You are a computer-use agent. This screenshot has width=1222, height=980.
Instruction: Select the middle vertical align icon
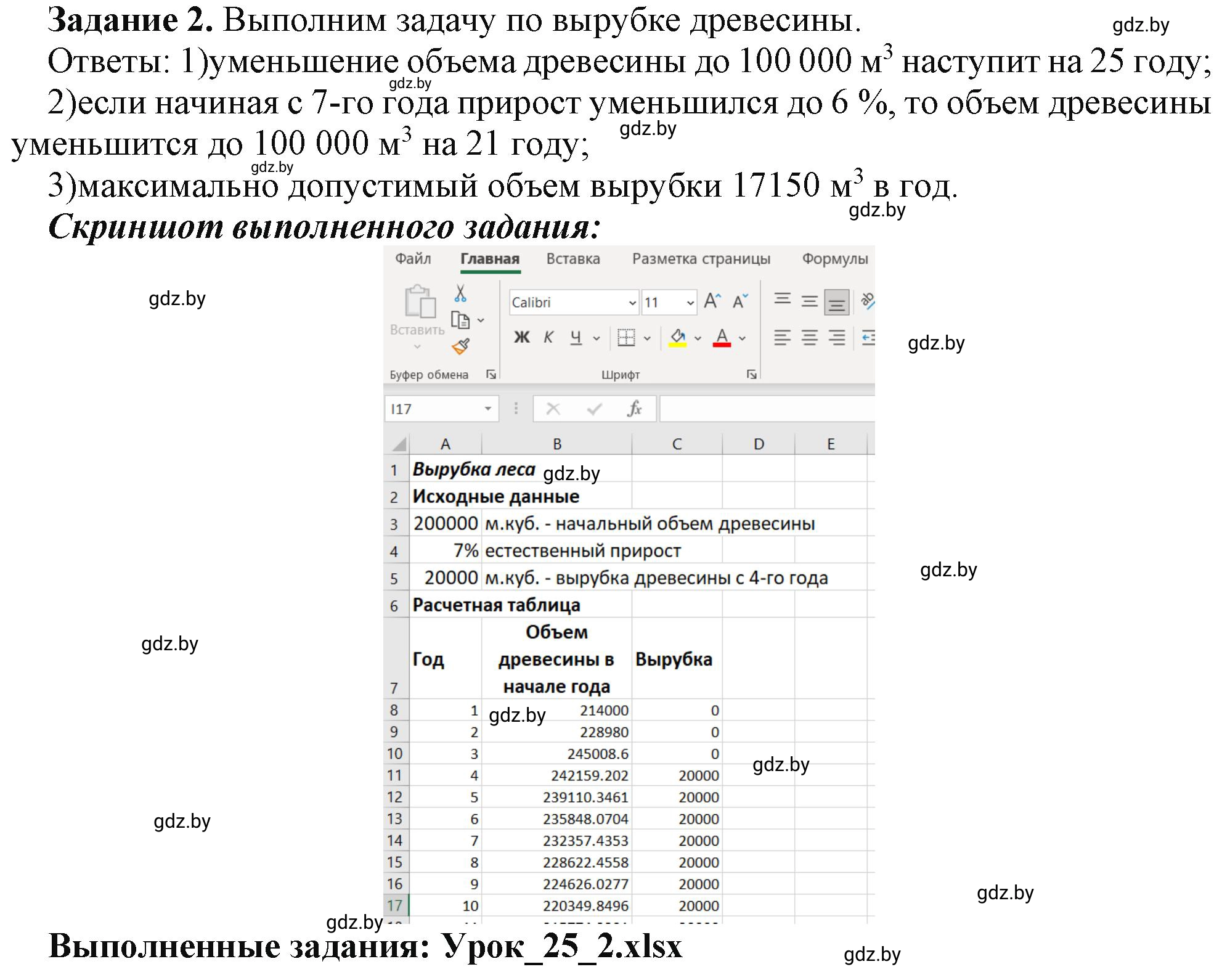(x=809, y=301)
